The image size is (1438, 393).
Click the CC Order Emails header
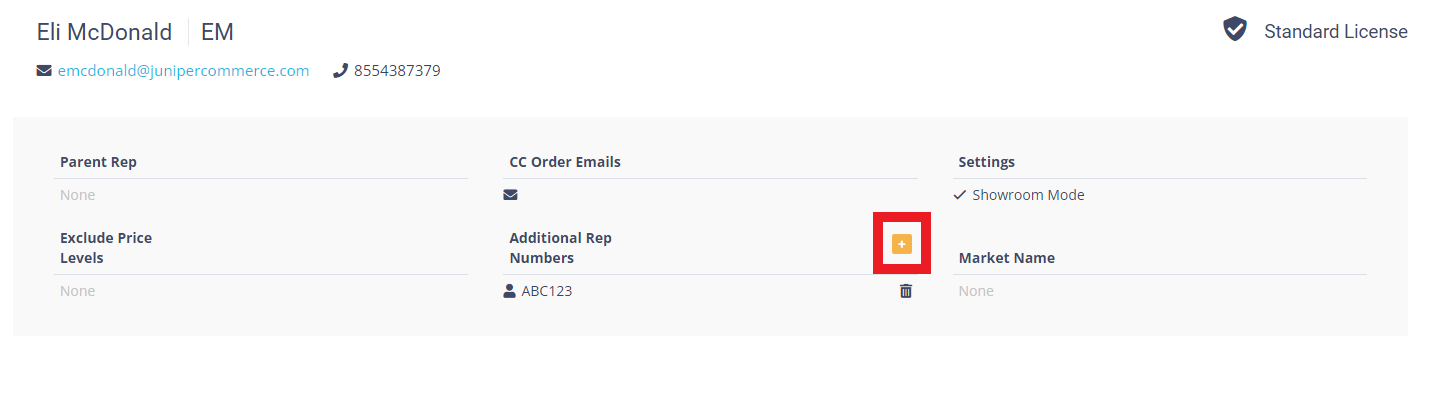(565, 162)
